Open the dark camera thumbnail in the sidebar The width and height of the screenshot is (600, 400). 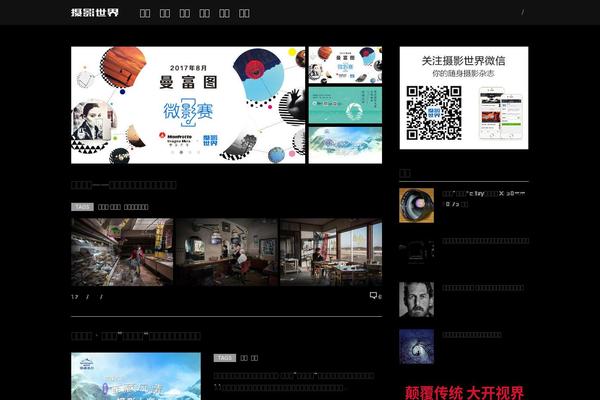416,250
